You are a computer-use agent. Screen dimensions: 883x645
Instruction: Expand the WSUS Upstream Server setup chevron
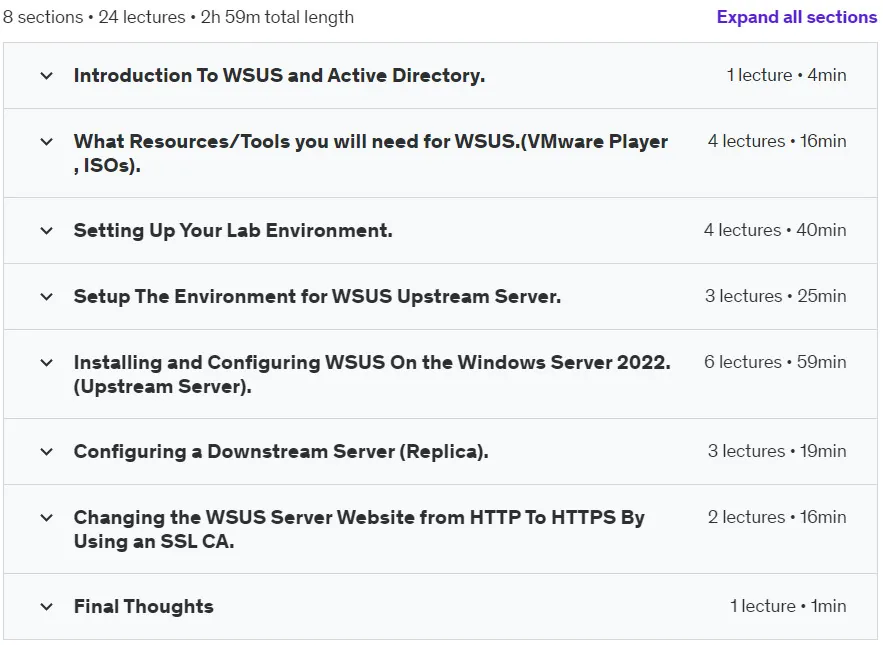click(x=47, y=297)
